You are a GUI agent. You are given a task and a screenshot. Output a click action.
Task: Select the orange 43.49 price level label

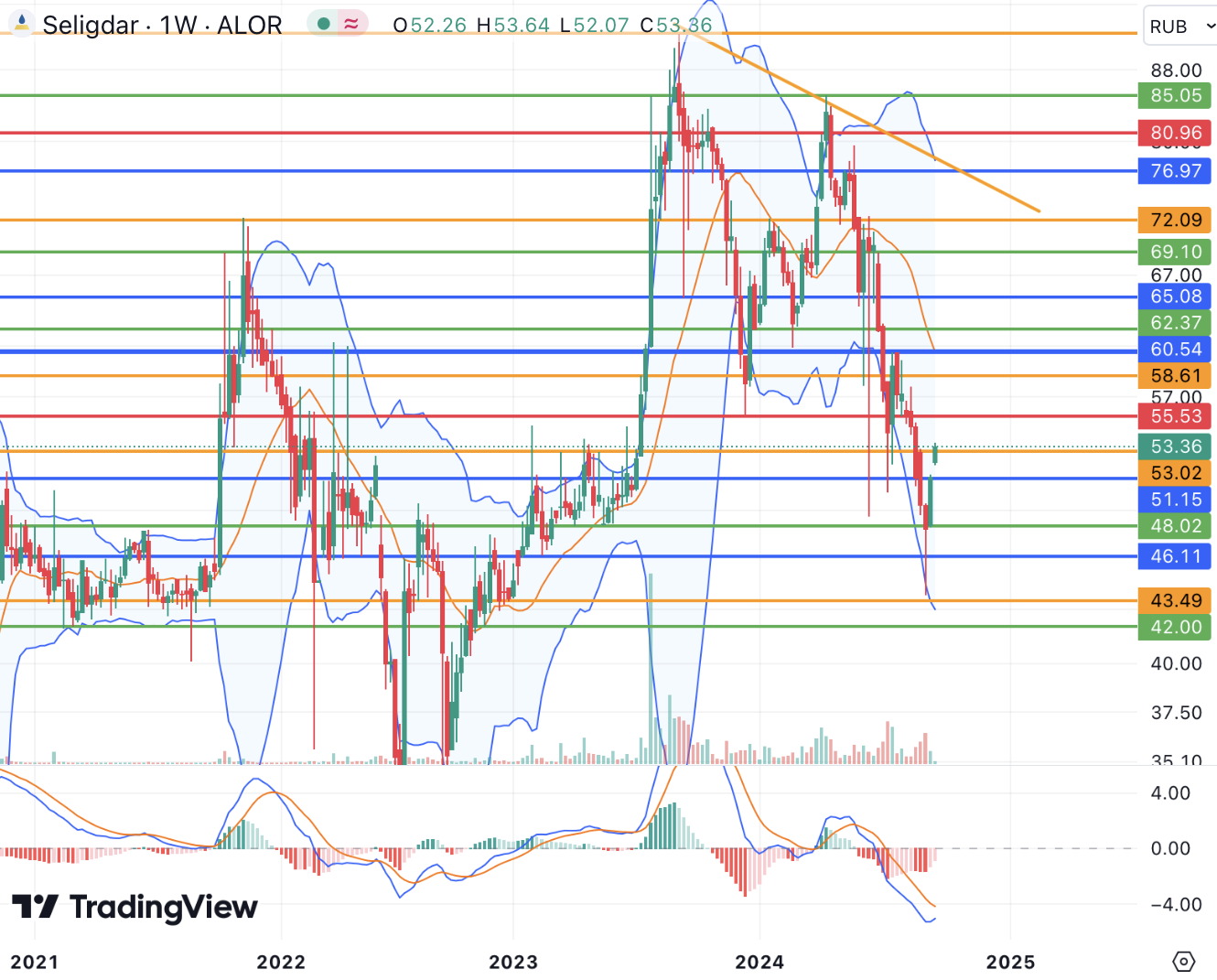(x=1175, y=601)
